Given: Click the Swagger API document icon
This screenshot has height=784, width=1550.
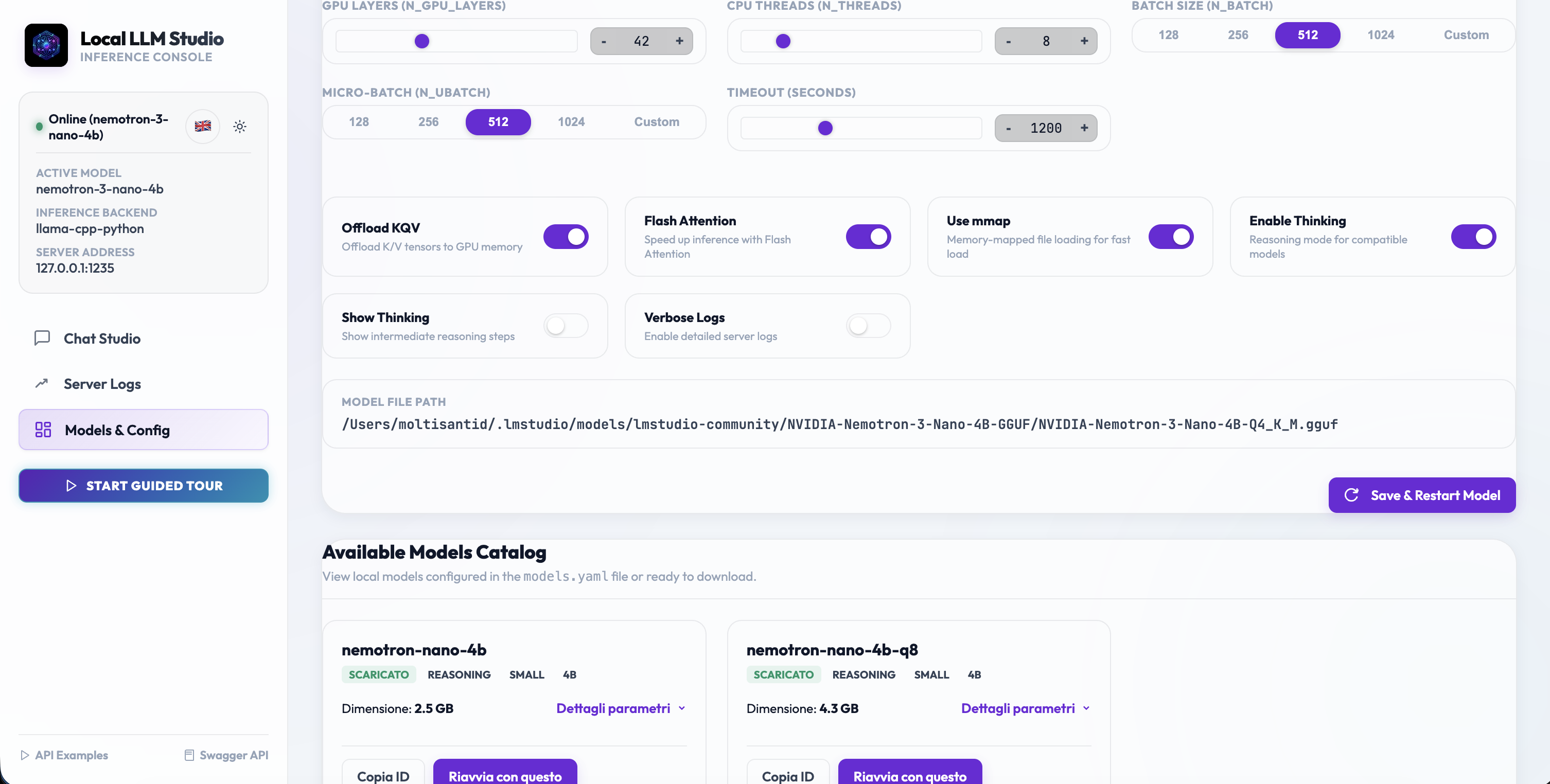Looking at the screenshot, I should click(x=189, y=755).
